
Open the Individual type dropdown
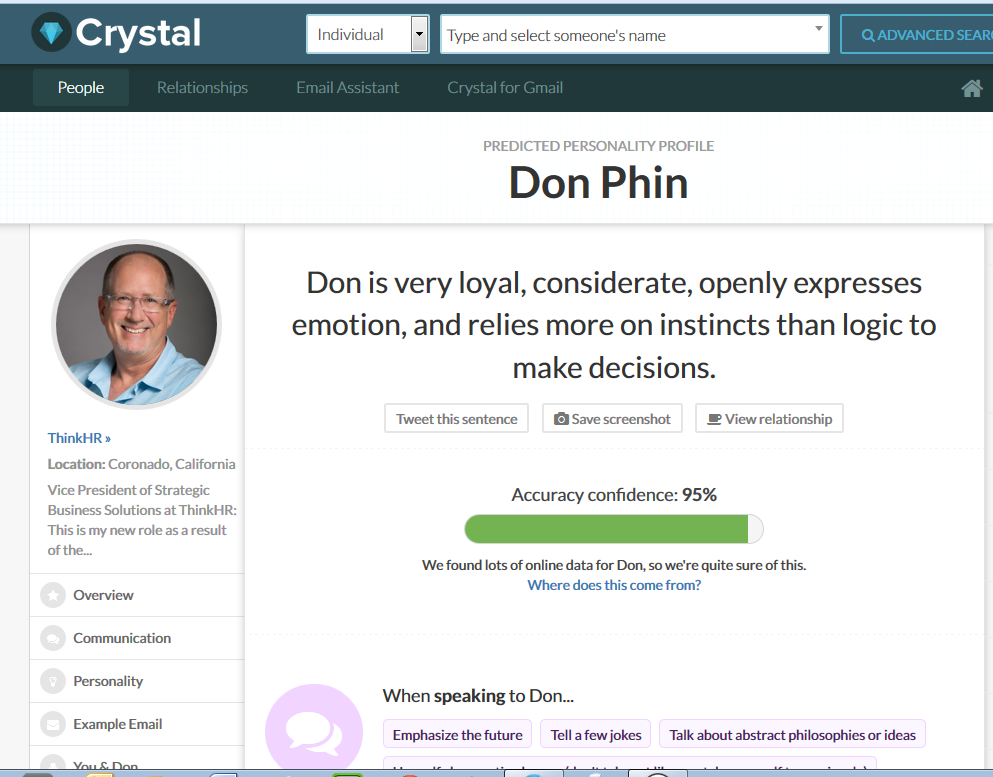click(419, 35)
